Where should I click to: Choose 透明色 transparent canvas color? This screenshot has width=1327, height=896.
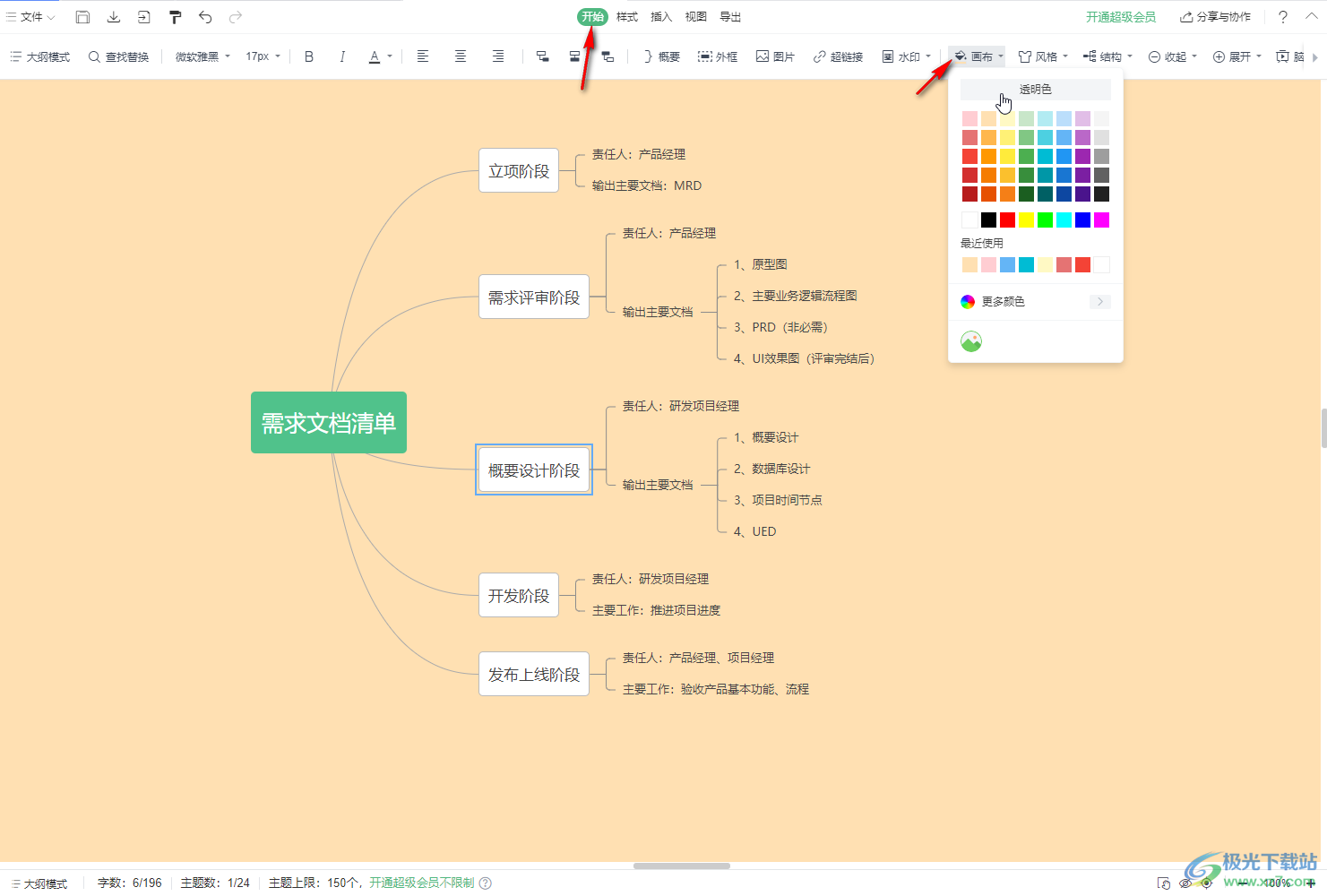(1036, 90)
